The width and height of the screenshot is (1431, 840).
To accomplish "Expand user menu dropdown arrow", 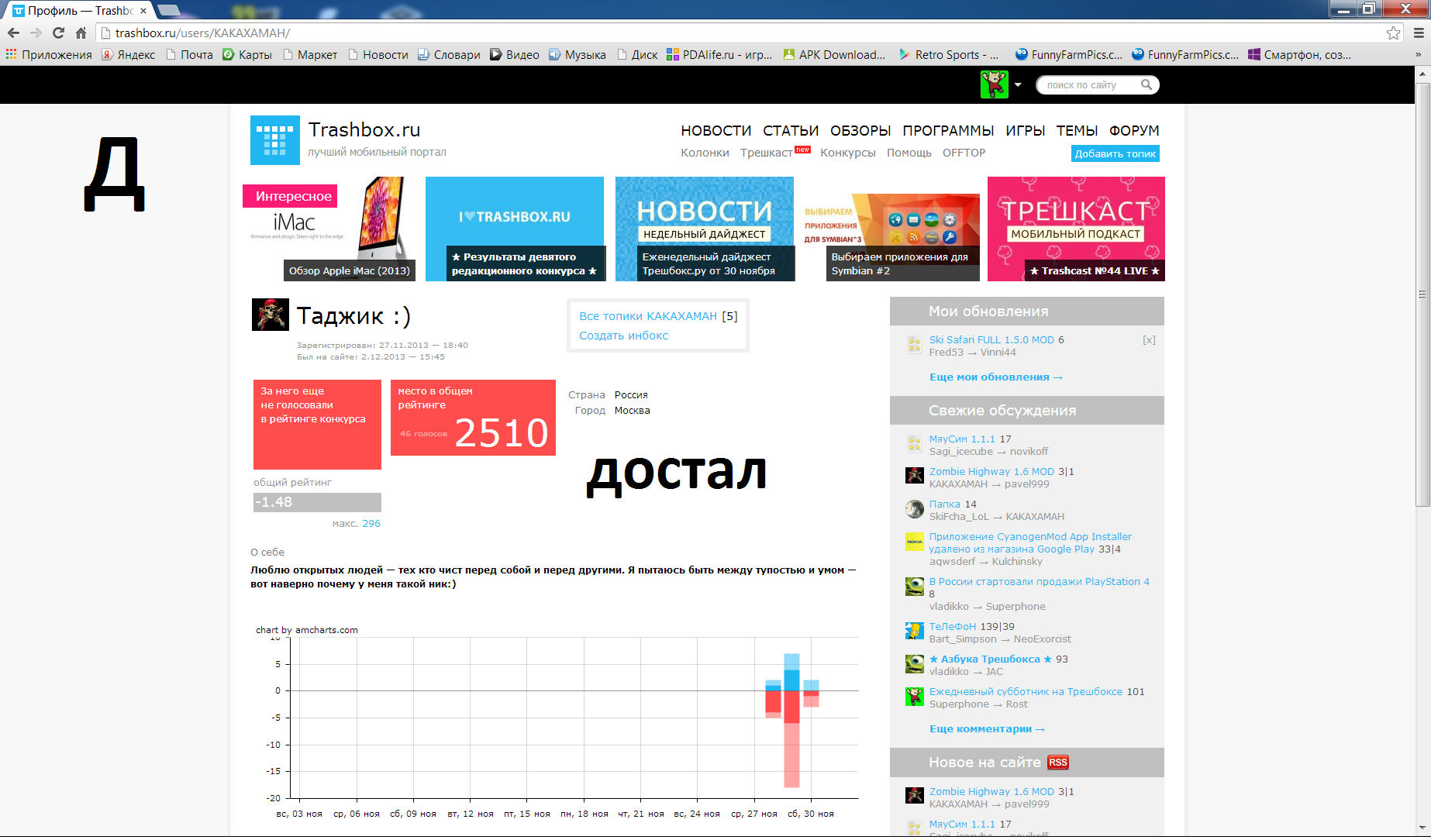I will [1018, 84].
